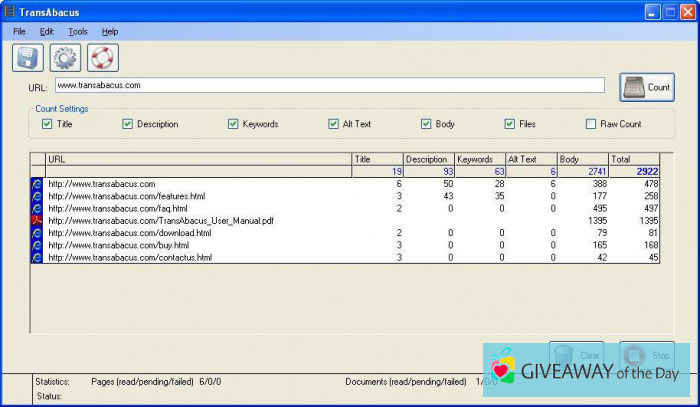Click the URL input field

(329, 86)
